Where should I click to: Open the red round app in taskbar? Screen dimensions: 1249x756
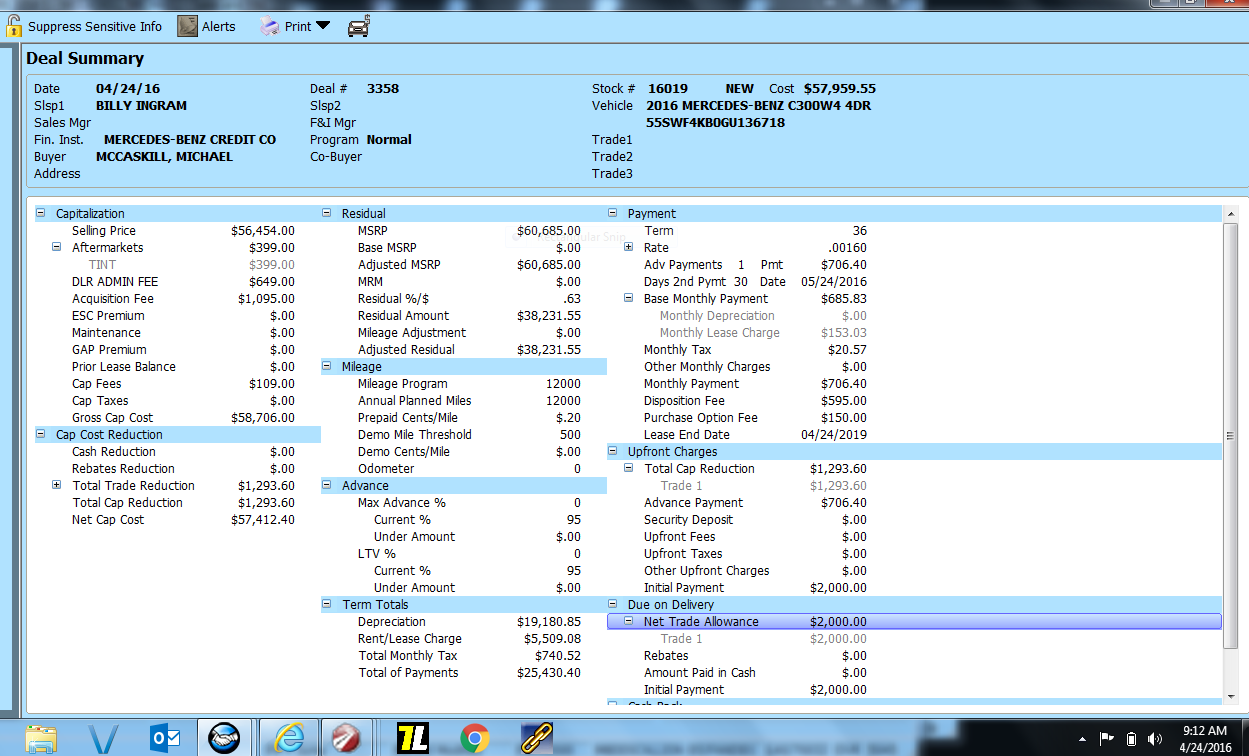click(x=346, y=739)
